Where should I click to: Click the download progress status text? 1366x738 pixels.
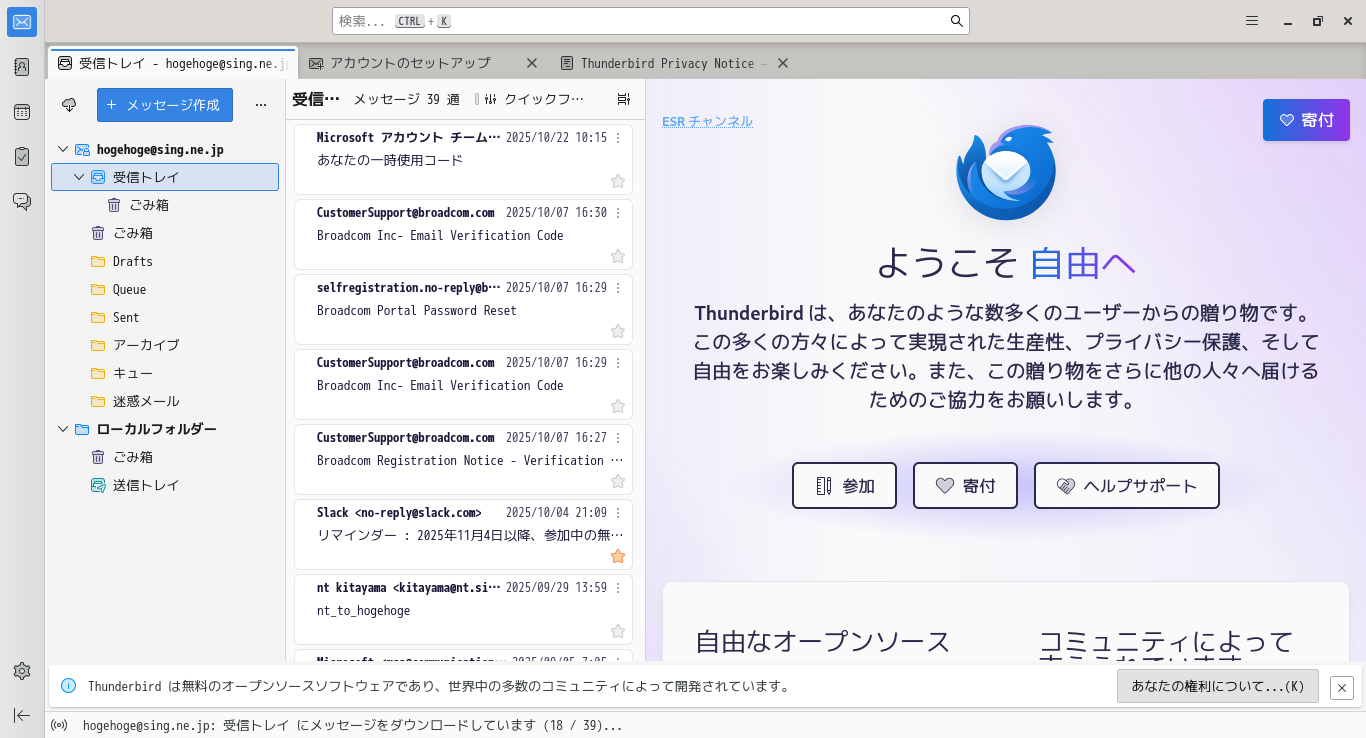point(353,725)
